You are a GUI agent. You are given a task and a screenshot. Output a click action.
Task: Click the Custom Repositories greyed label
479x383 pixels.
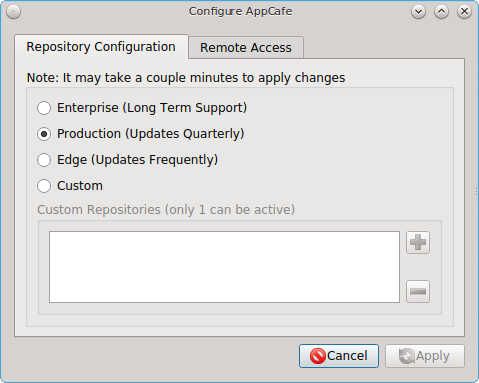pos(166,210)
